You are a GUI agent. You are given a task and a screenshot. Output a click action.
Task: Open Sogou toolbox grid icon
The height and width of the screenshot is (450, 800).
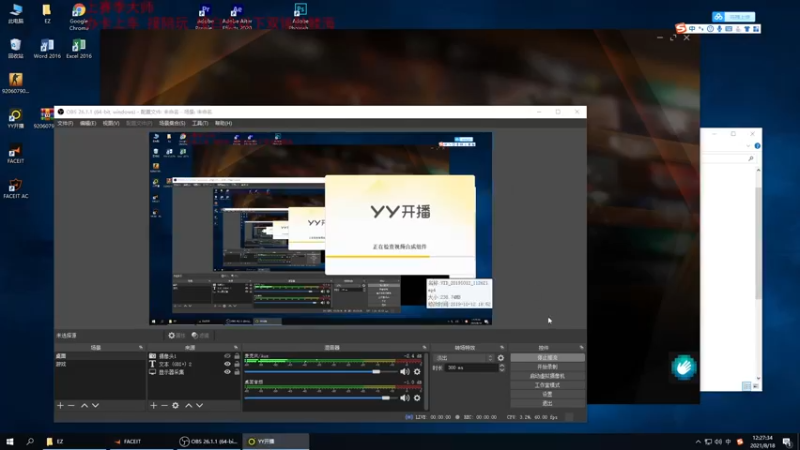[756, 29]
